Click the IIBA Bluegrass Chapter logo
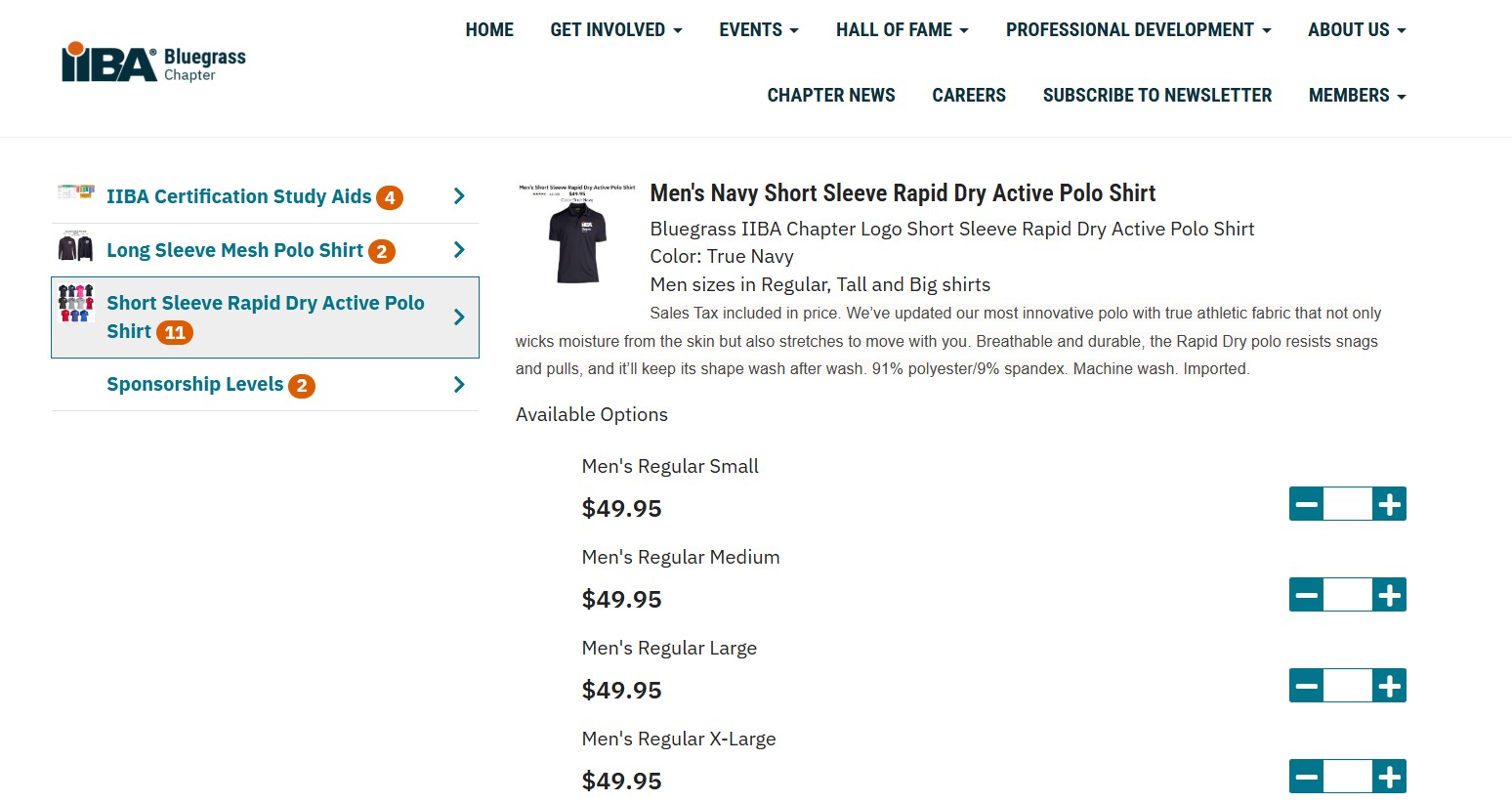The image size is (1512, 803). pyautogui.click(x=153, y=63)
